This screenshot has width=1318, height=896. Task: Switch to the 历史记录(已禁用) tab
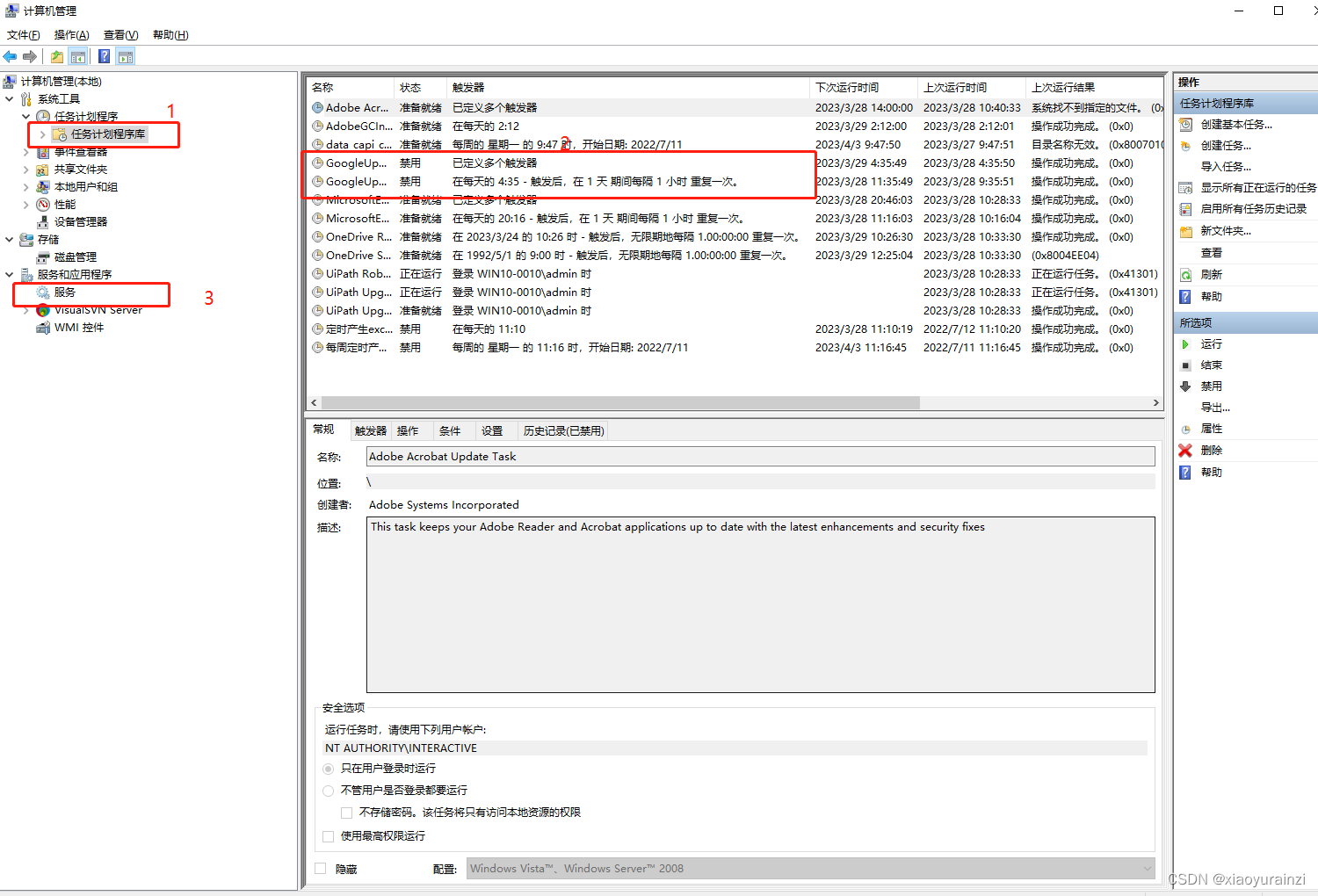tap(563, 431)
